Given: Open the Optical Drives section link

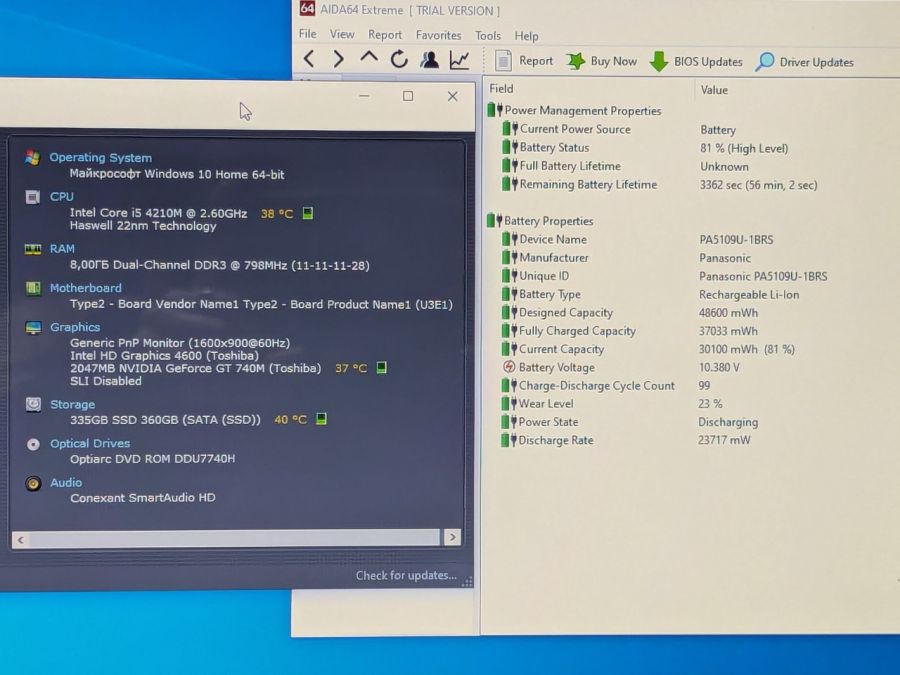Looking at the screenshot, I should pyautogui.click(x=90, y=443).
